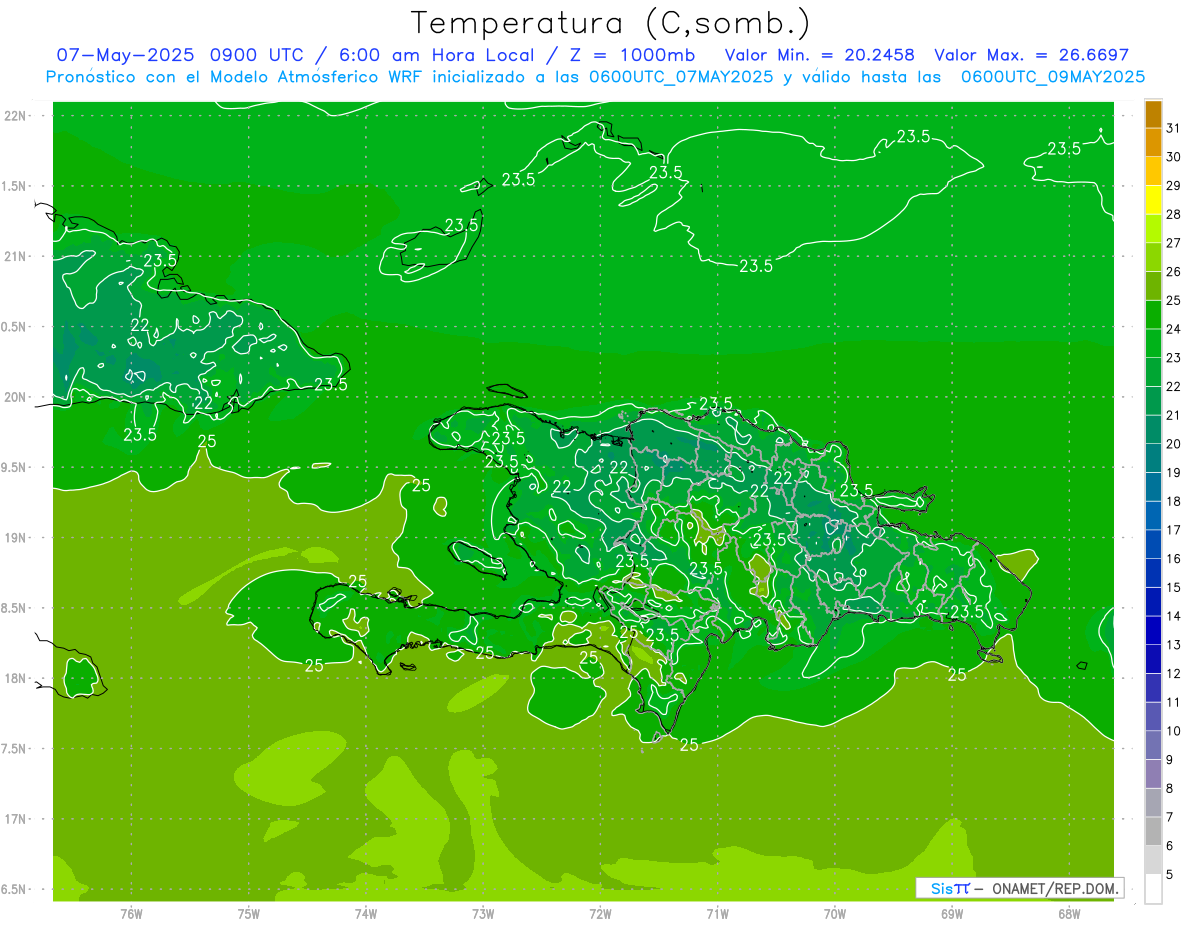
Task: Click the SisTT logo text
Action: (950, 888)
